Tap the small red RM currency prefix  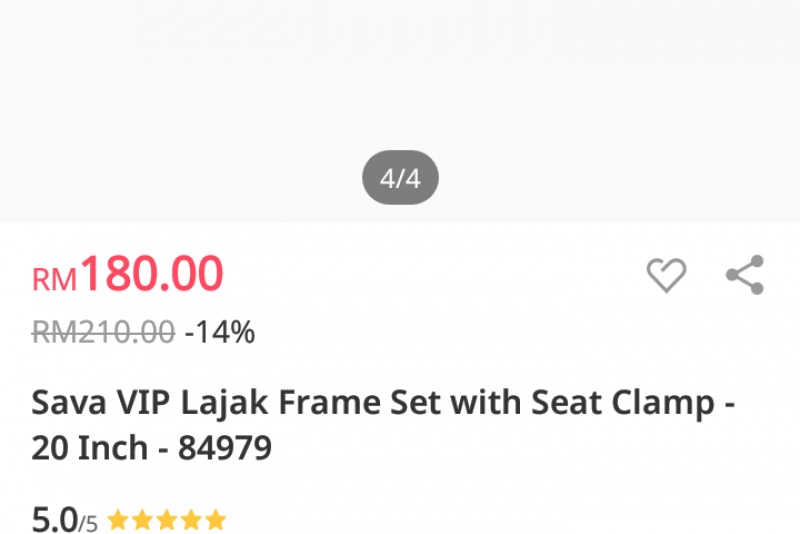coord(54,280)
